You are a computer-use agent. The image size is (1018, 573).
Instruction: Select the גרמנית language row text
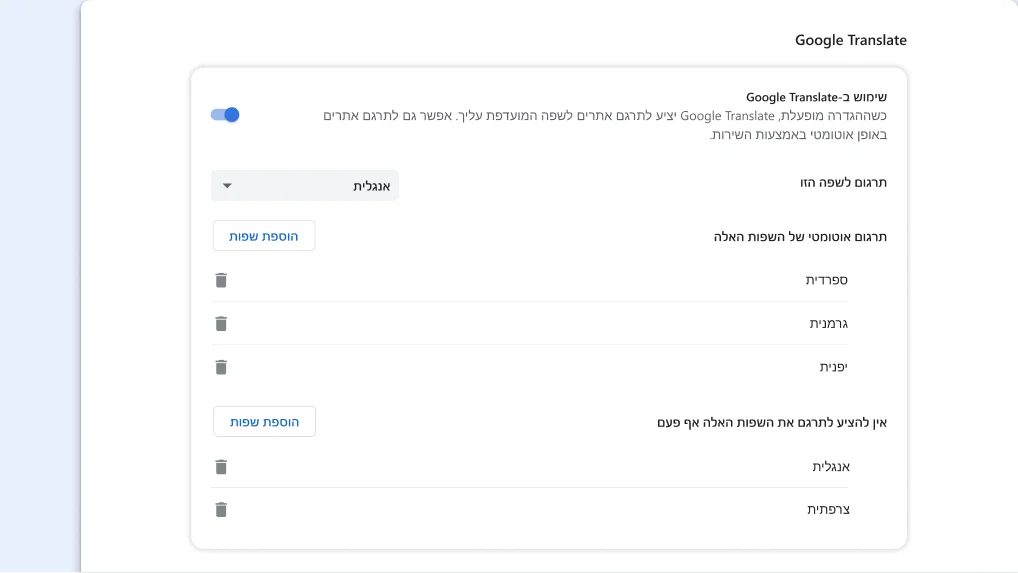[x=828, y=323]
